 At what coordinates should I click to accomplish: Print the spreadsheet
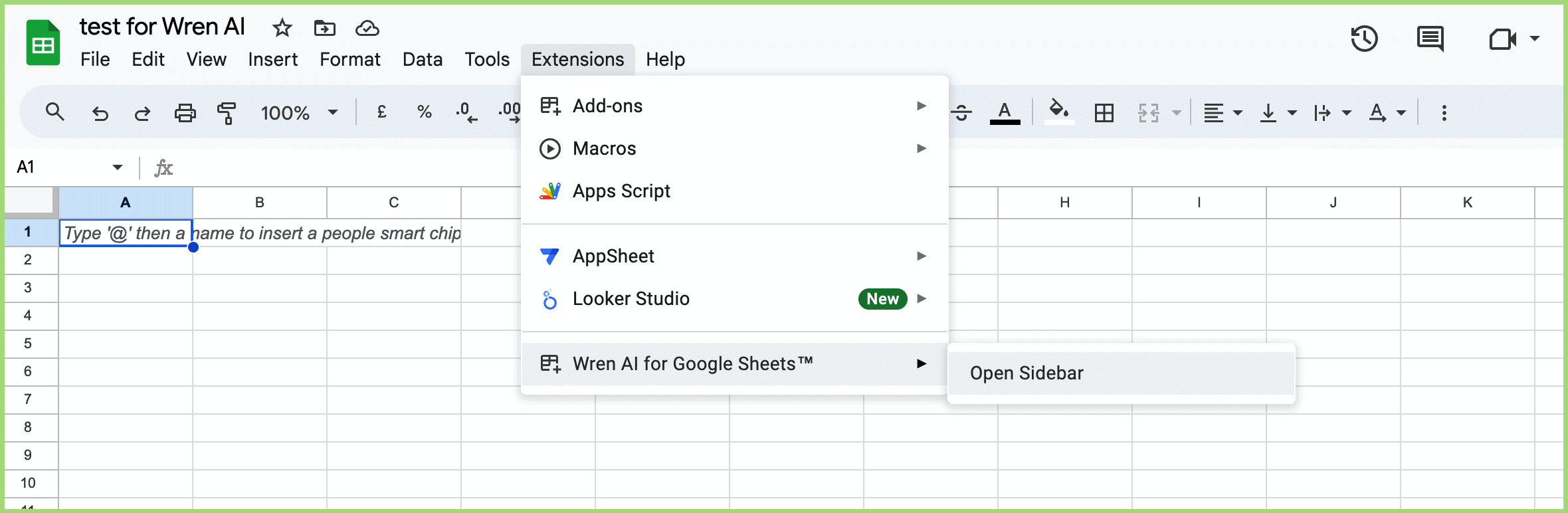[x=185, y=113]
